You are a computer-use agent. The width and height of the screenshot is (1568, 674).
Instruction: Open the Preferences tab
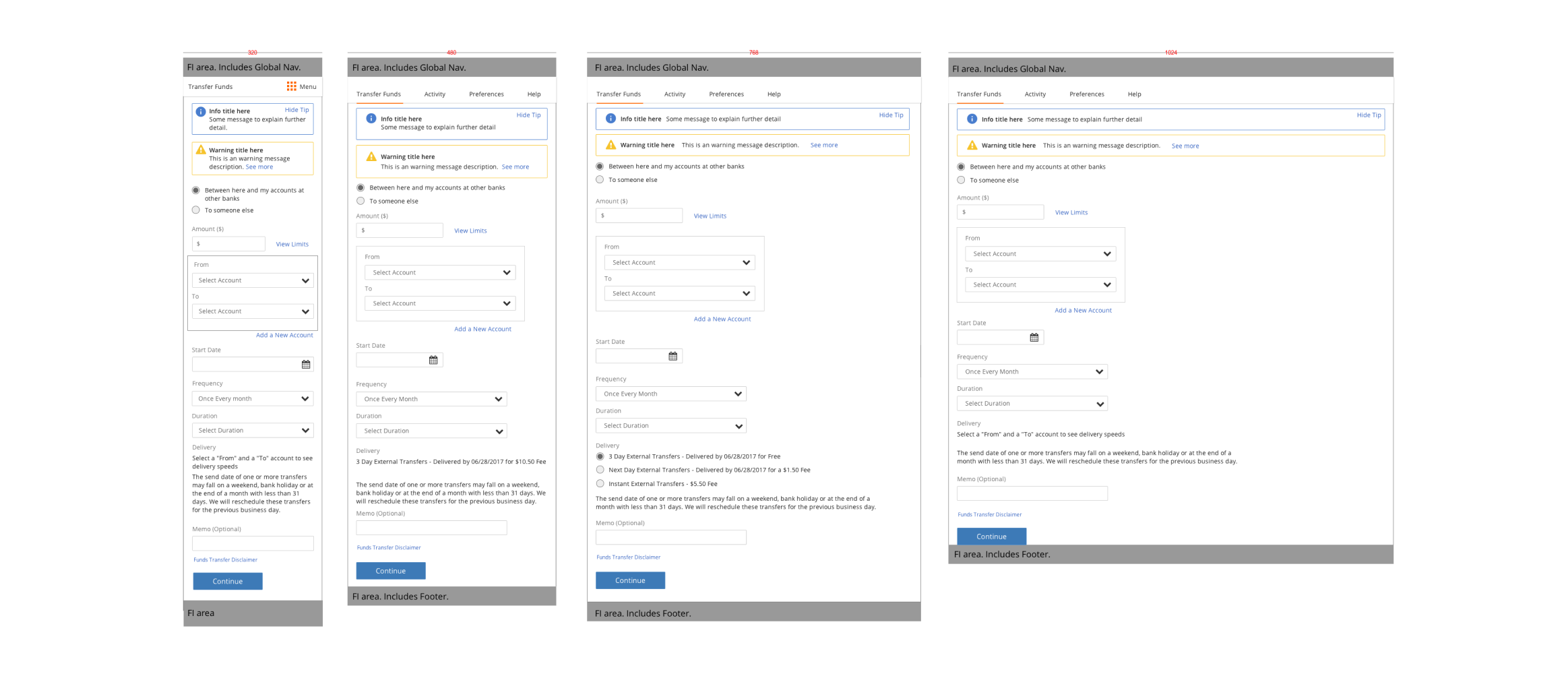pos(486,94)
